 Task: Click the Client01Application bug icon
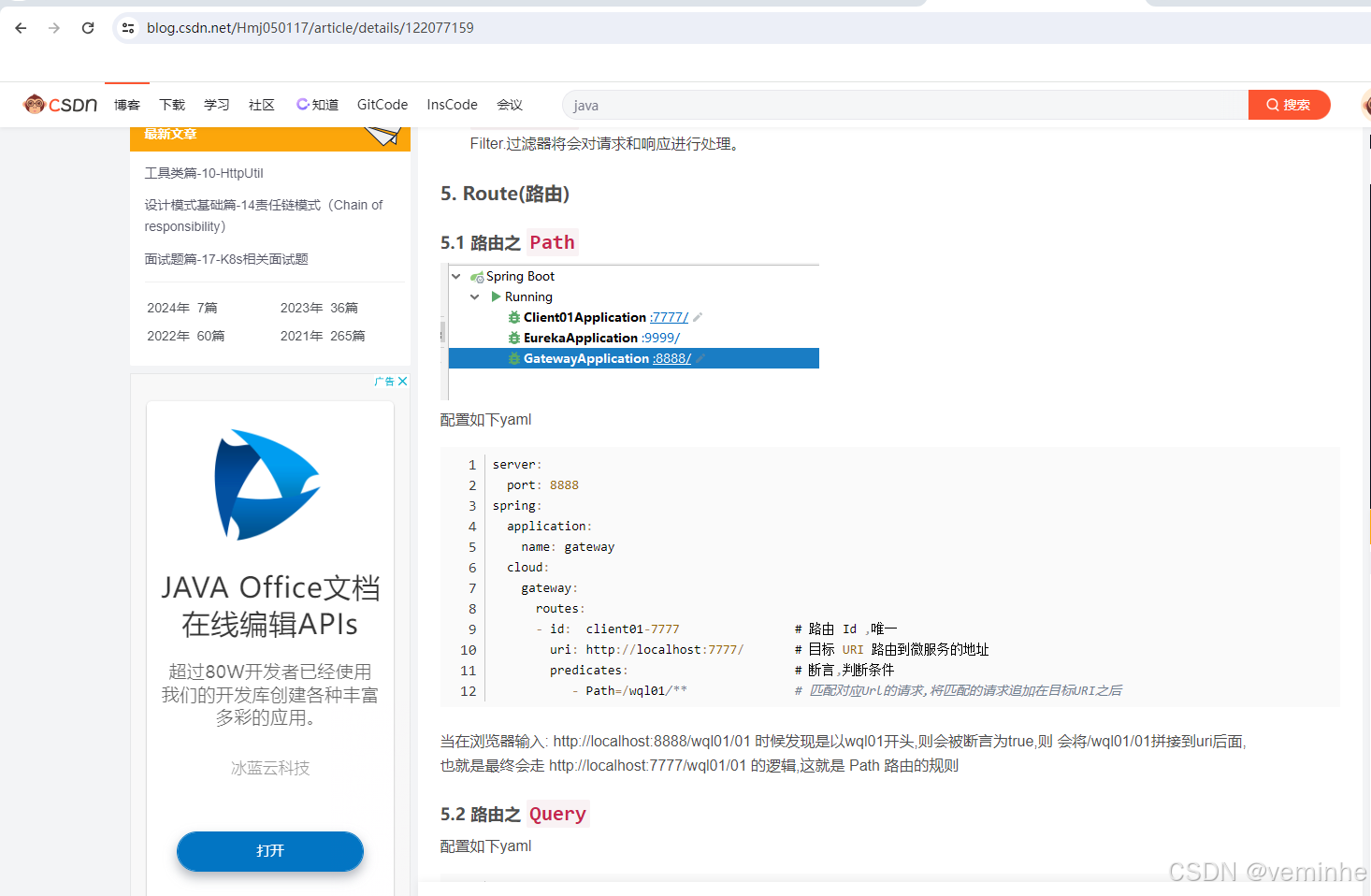point(514,317)
